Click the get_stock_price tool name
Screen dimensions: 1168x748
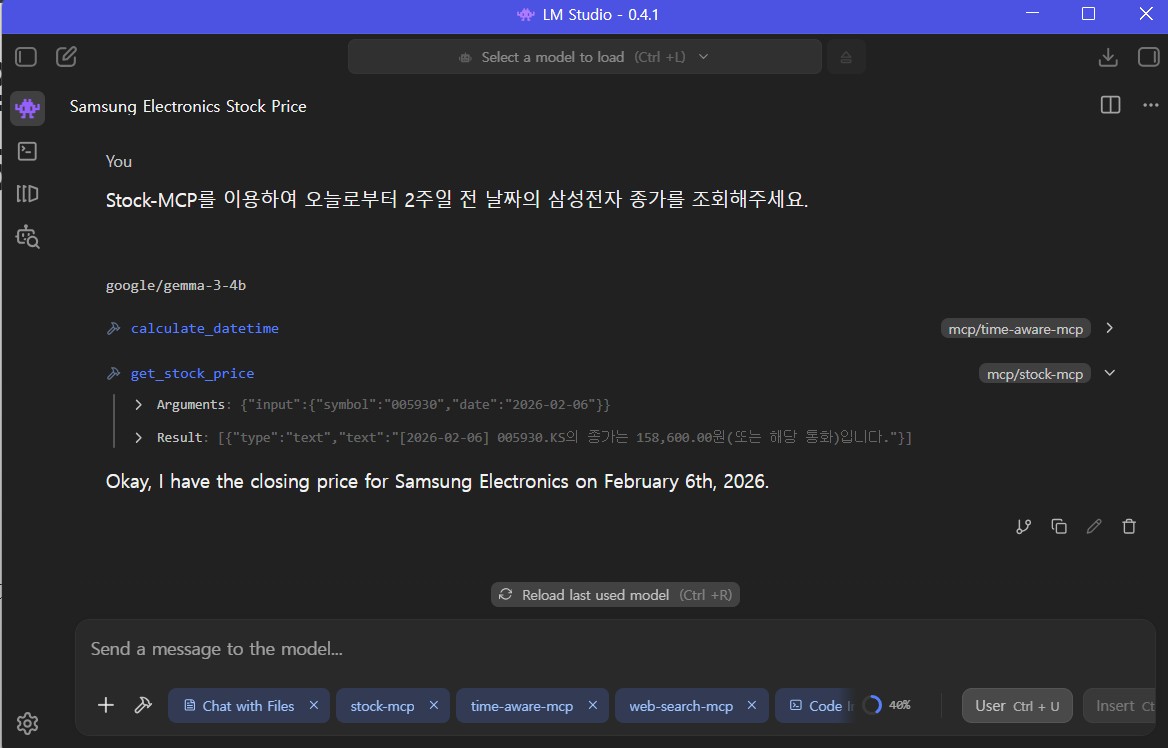tap(192, 373)
